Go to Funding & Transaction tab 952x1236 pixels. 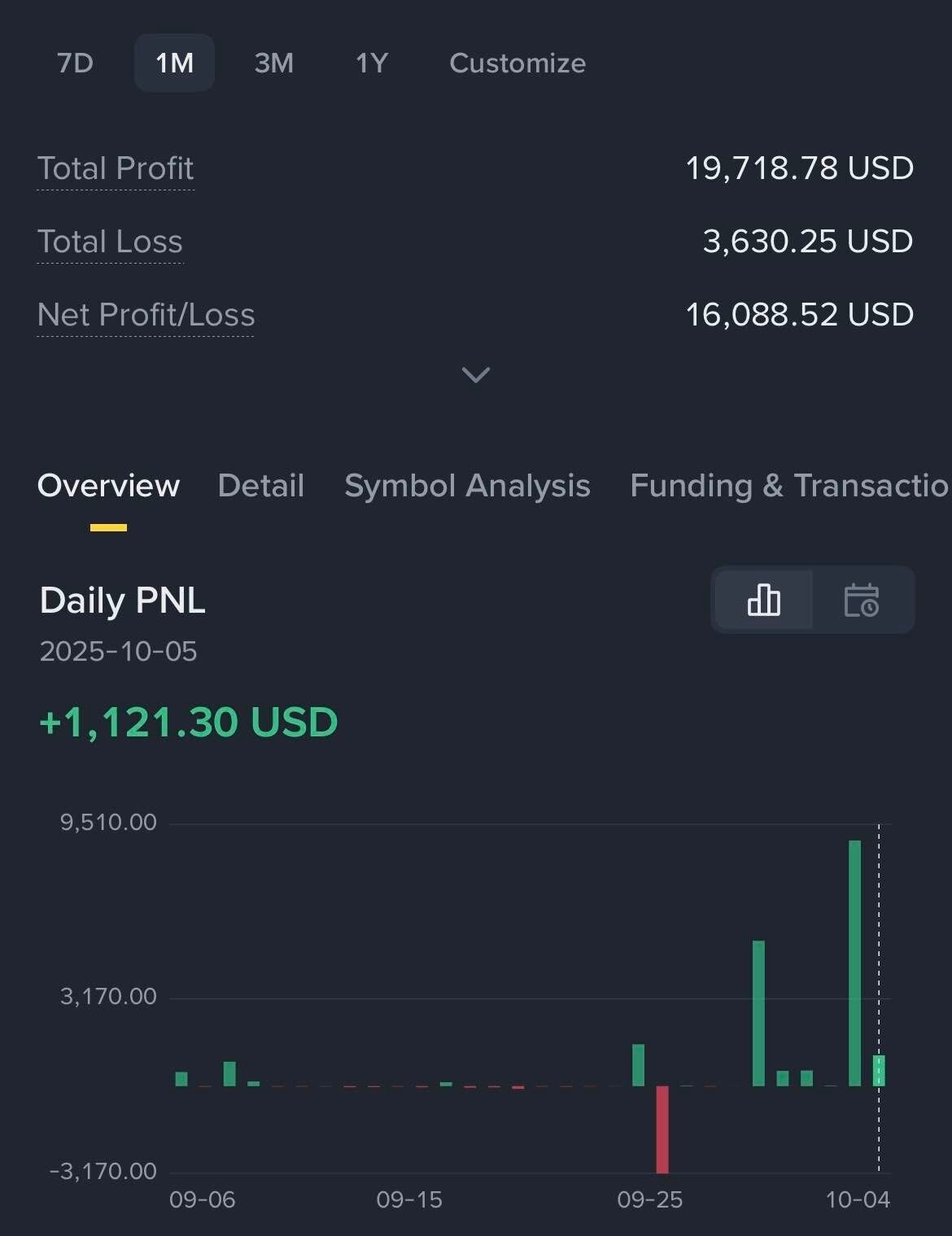point(789,486)
